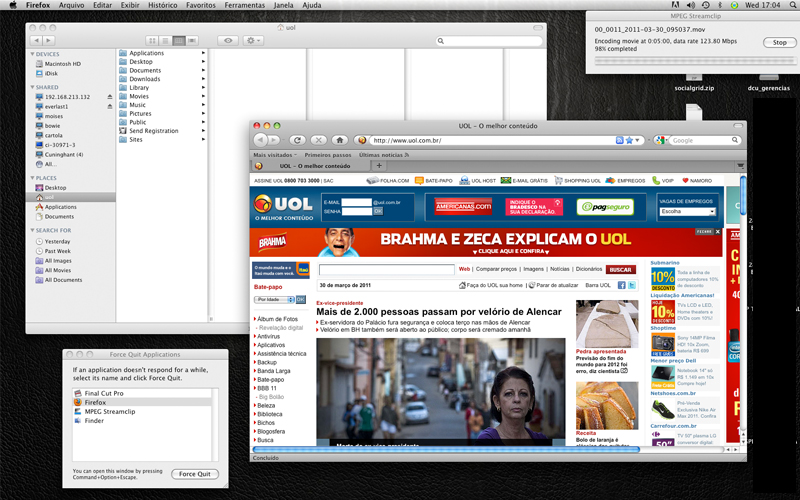Click Firefox horizontal scrollbar
Image resolution: width=800 pixels, height=500 pixels.
click(446, 449)
